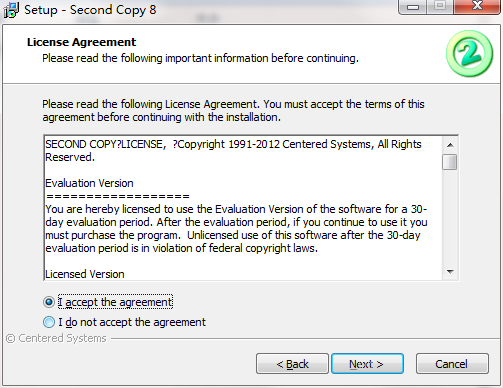Cancel the Second Copy installation
Viewport: 503px width, 388px height.
[452, 364]
